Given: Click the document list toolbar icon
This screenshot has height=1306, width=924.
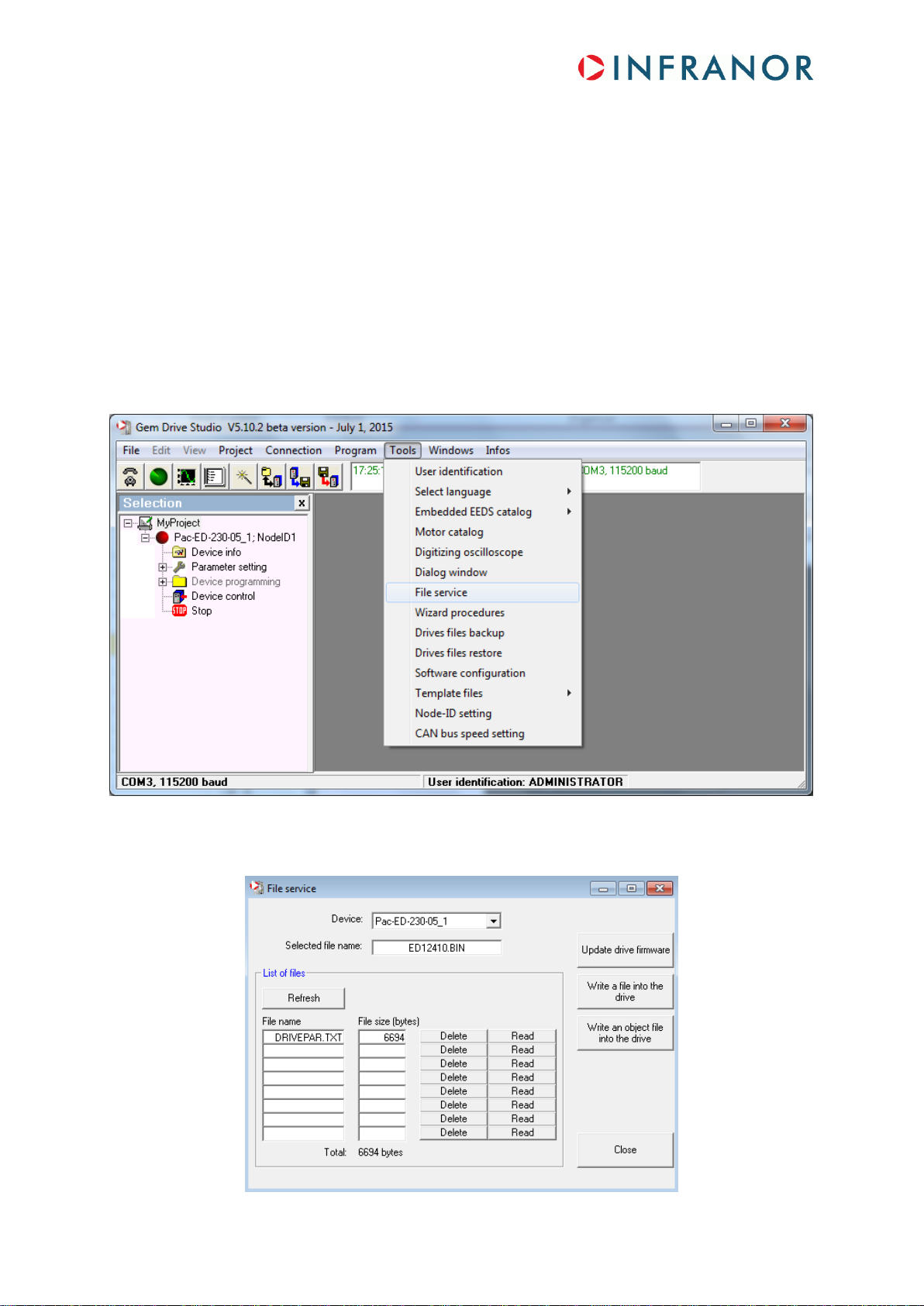Looking at the screenshot, I should (215, 477).
